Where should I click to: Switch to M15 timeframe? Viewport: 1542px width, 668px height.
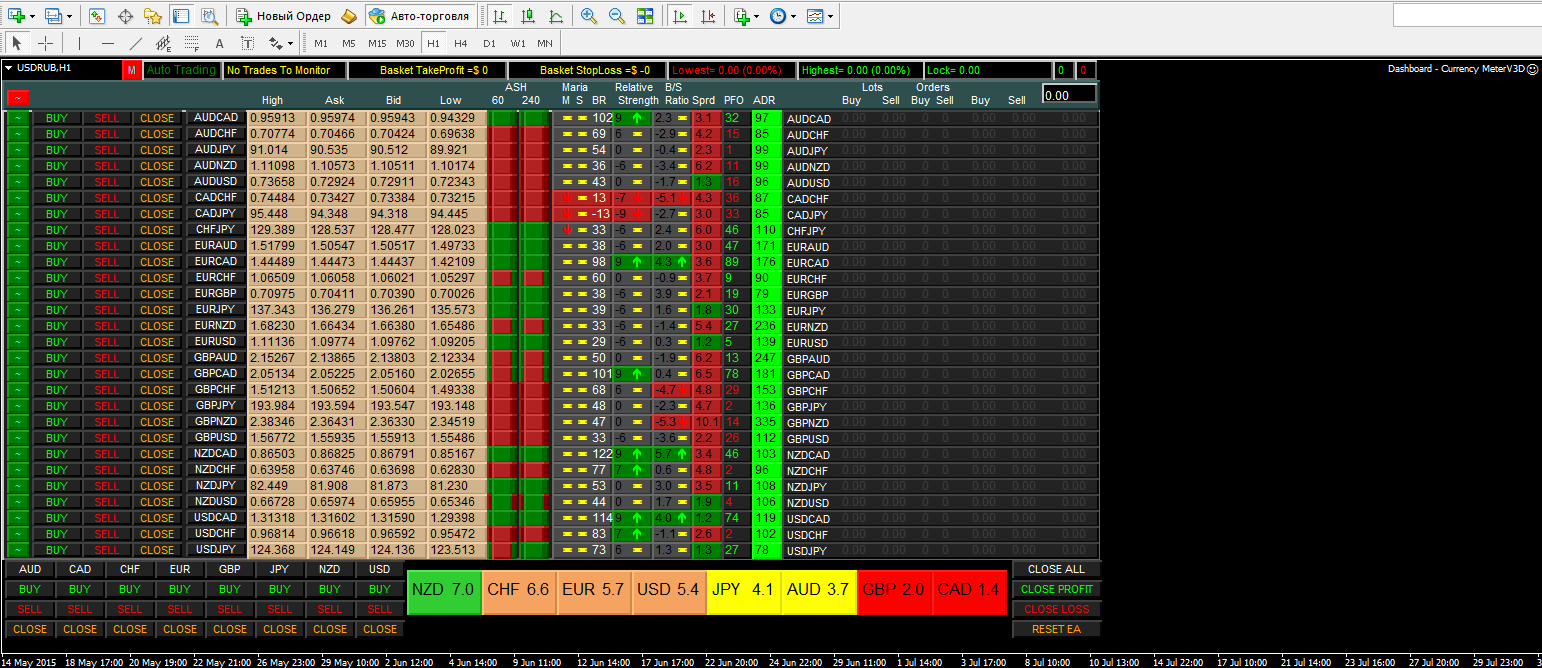point(376,43)
